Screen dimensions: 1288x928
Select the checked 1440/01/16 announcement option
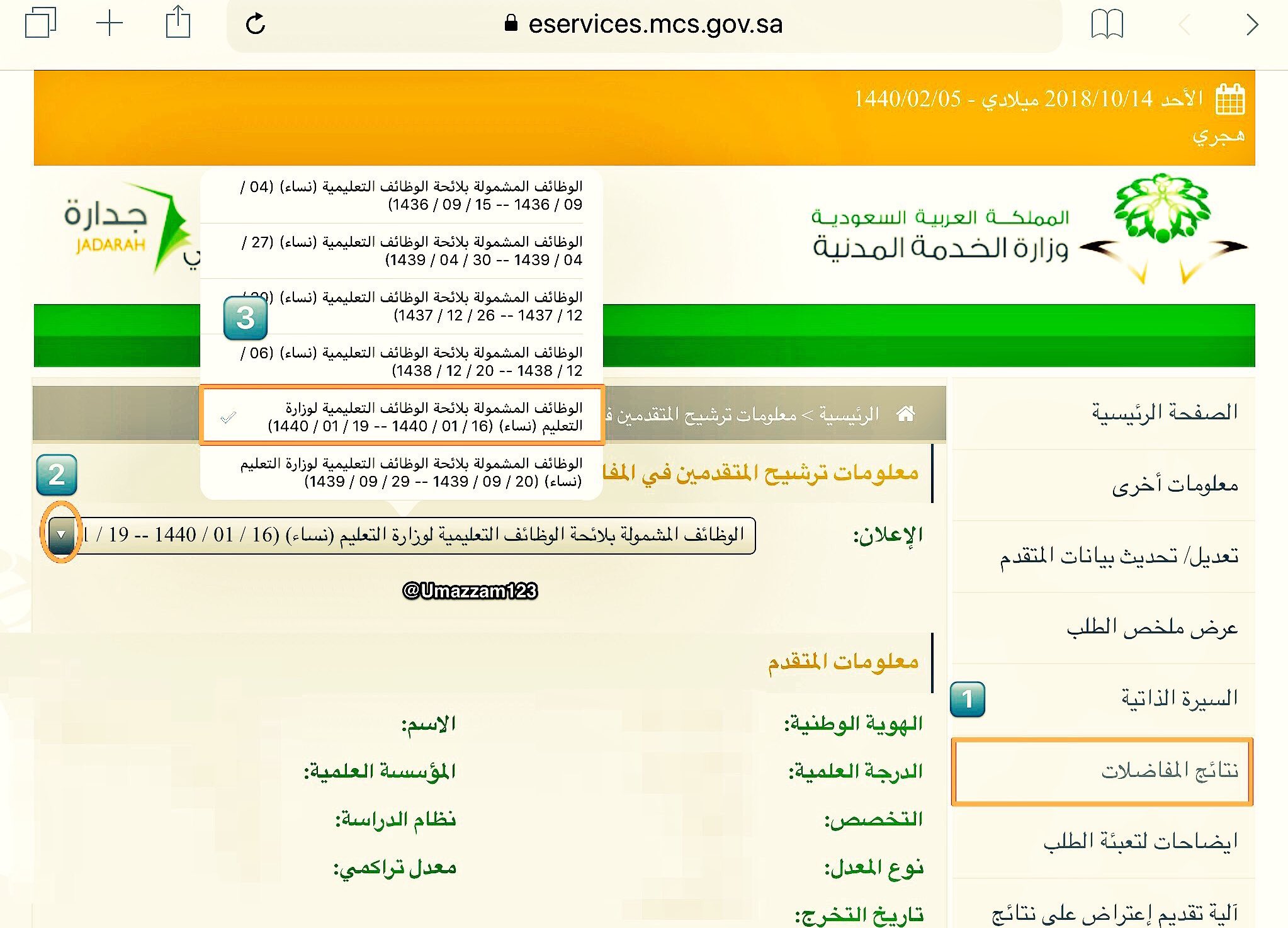click(402, 416)
